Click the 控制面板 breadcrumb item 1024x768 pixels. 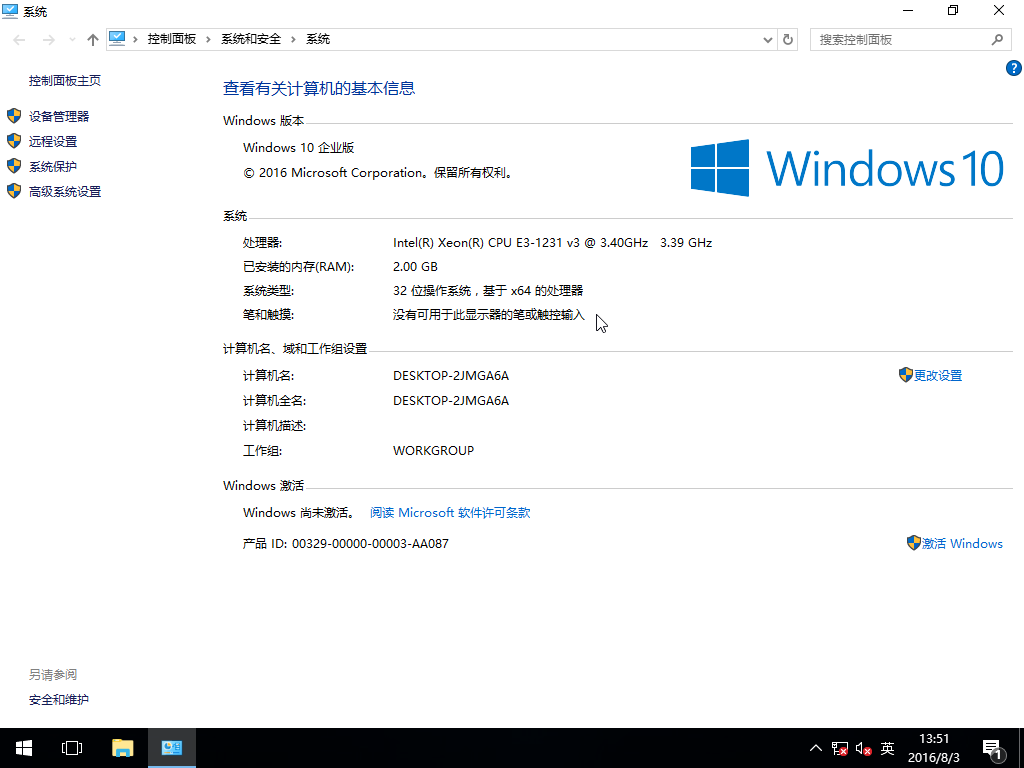click(171, 40)
